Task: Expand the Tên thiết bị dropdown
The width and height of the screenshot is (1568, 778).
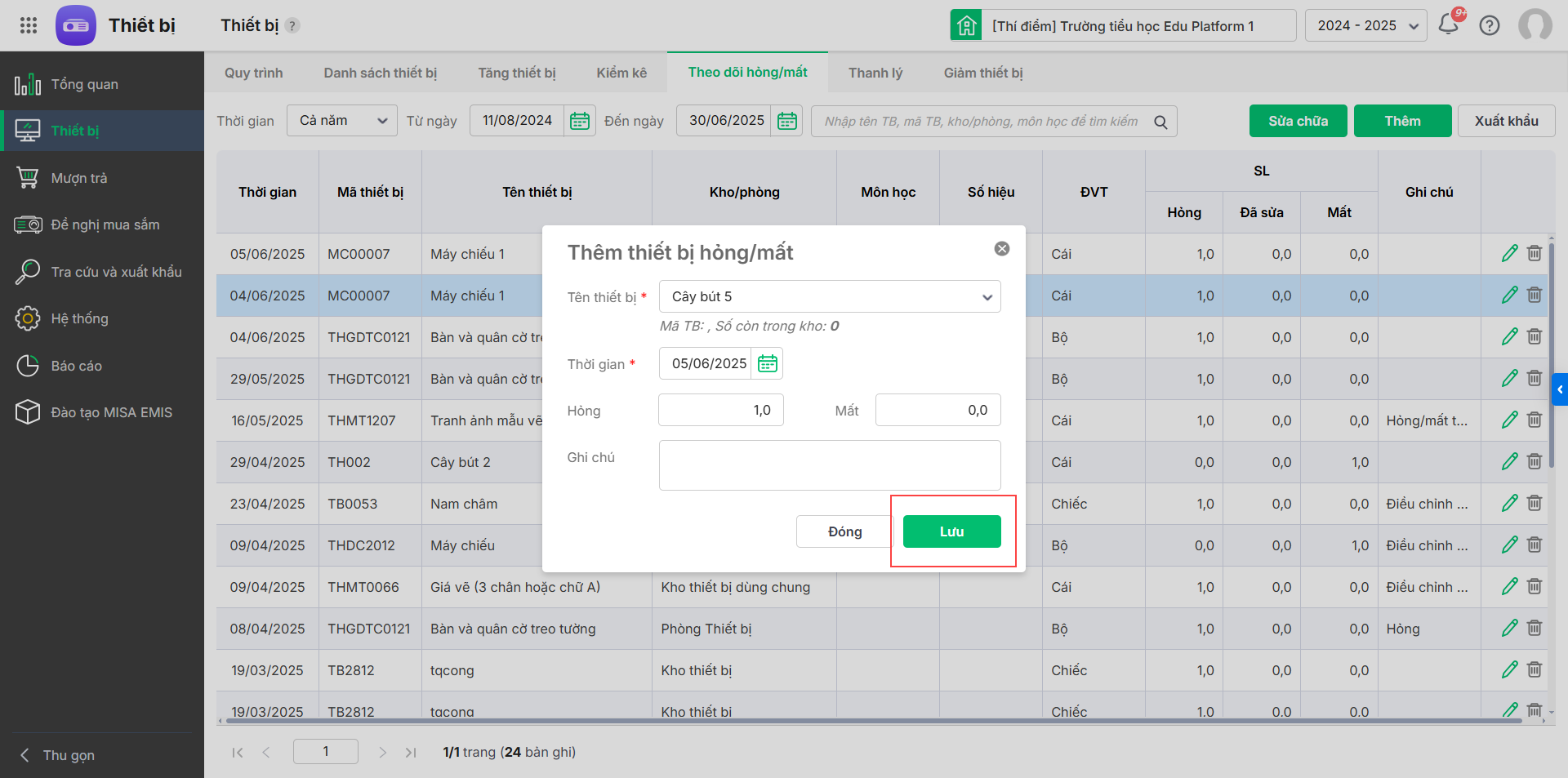Action: coord(987,297)
